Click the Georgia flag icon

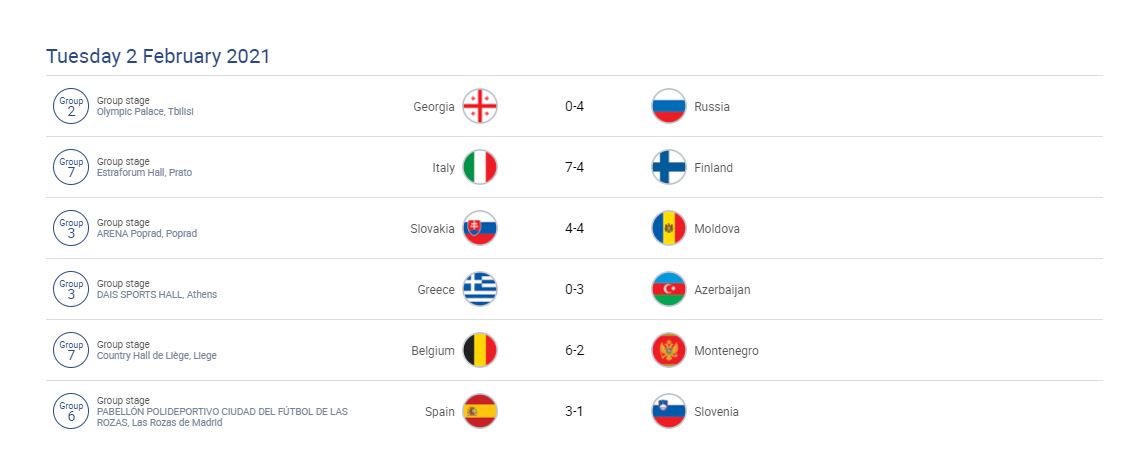pos(480,106)
